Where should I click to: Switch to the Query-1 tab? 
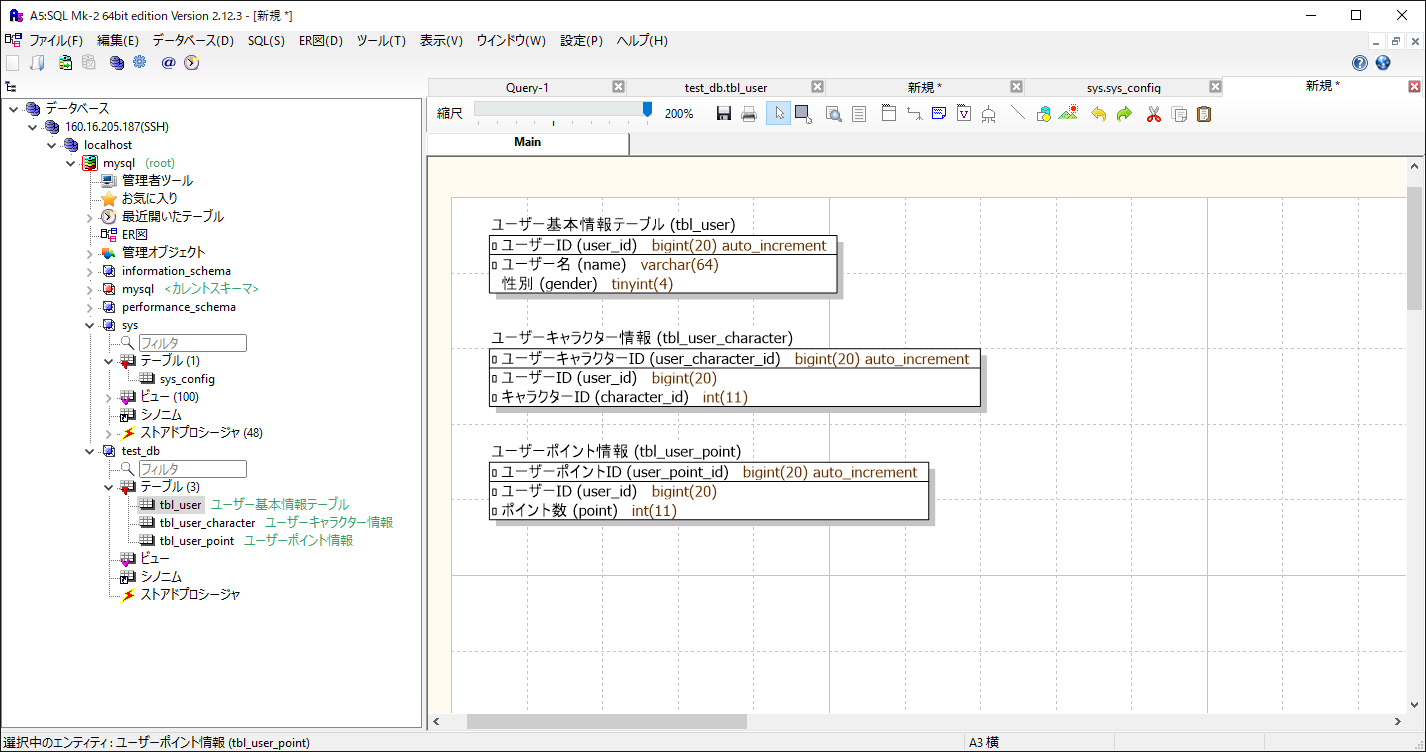527,86
